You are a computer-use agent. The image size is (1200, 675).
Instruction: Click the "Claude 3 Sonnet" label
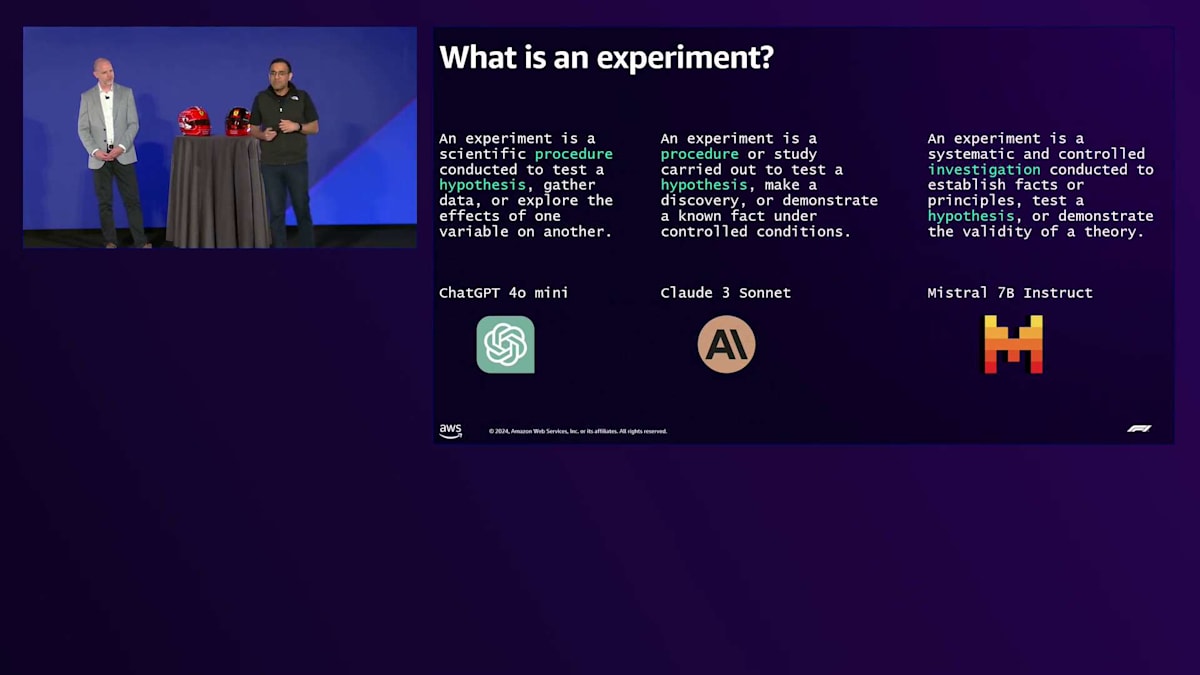point(726,293)
